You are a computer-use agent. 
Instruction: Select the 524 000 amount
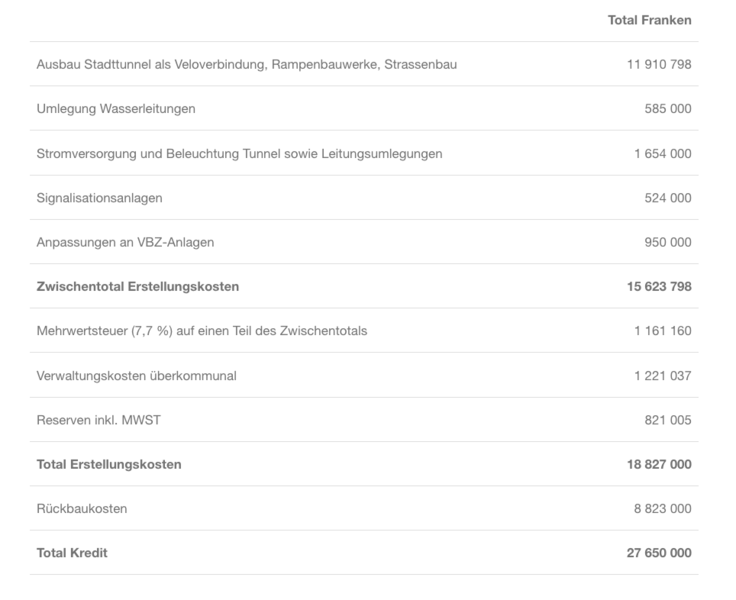(x=667, y=198)
